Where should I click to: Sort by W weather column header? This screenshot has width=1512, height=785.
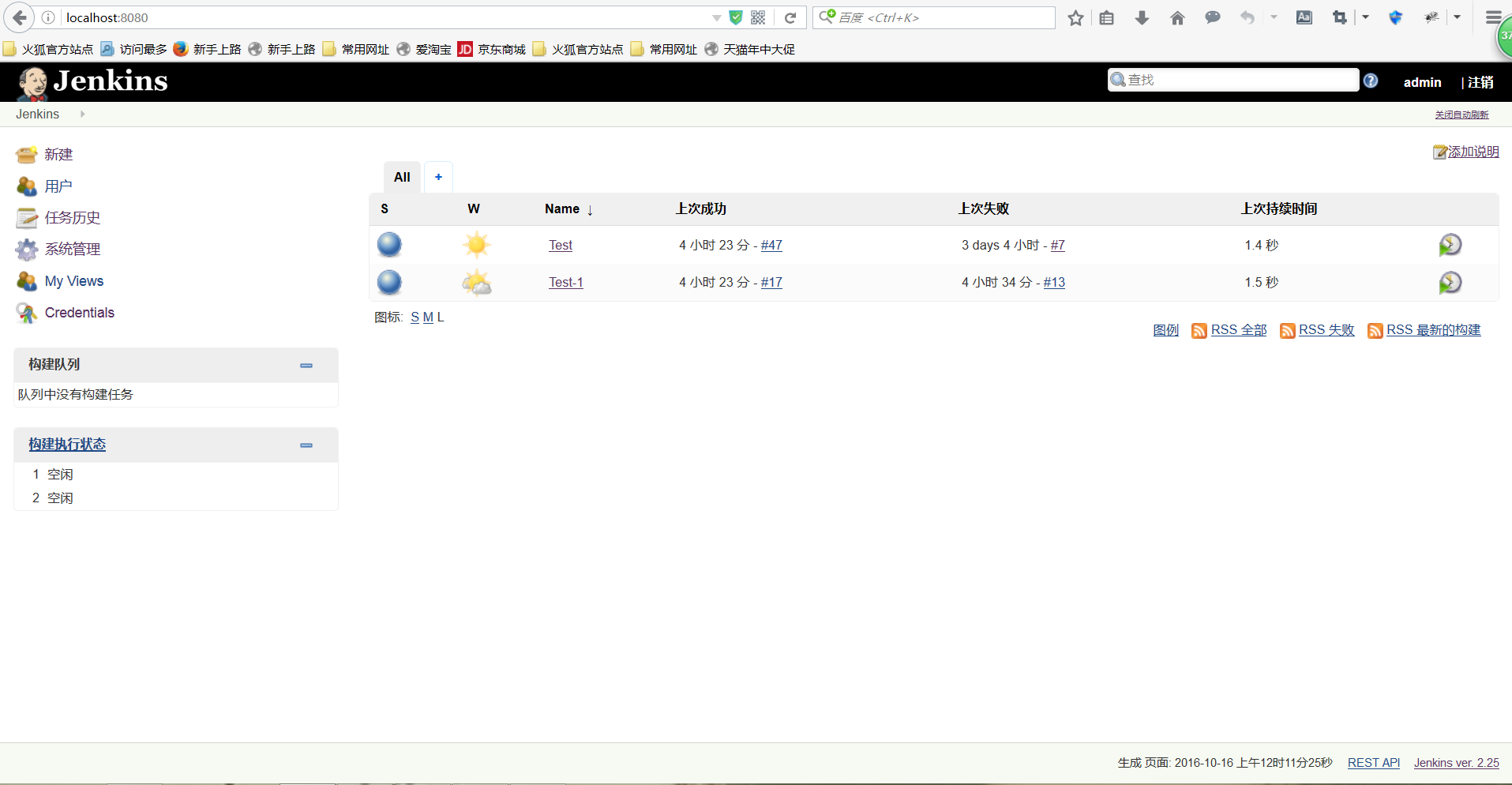pyautogui.click(x=474, y=208)
